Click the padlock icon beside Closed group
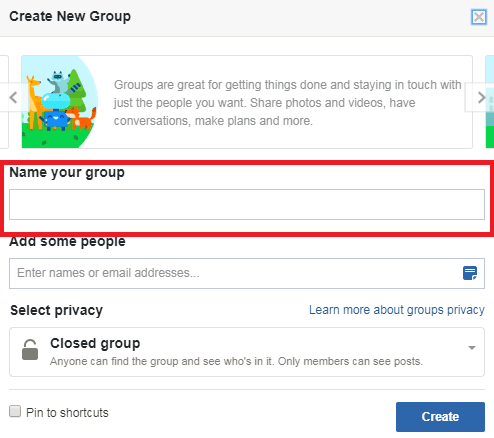This screenshot has width=494, height=438. point(30,350)
